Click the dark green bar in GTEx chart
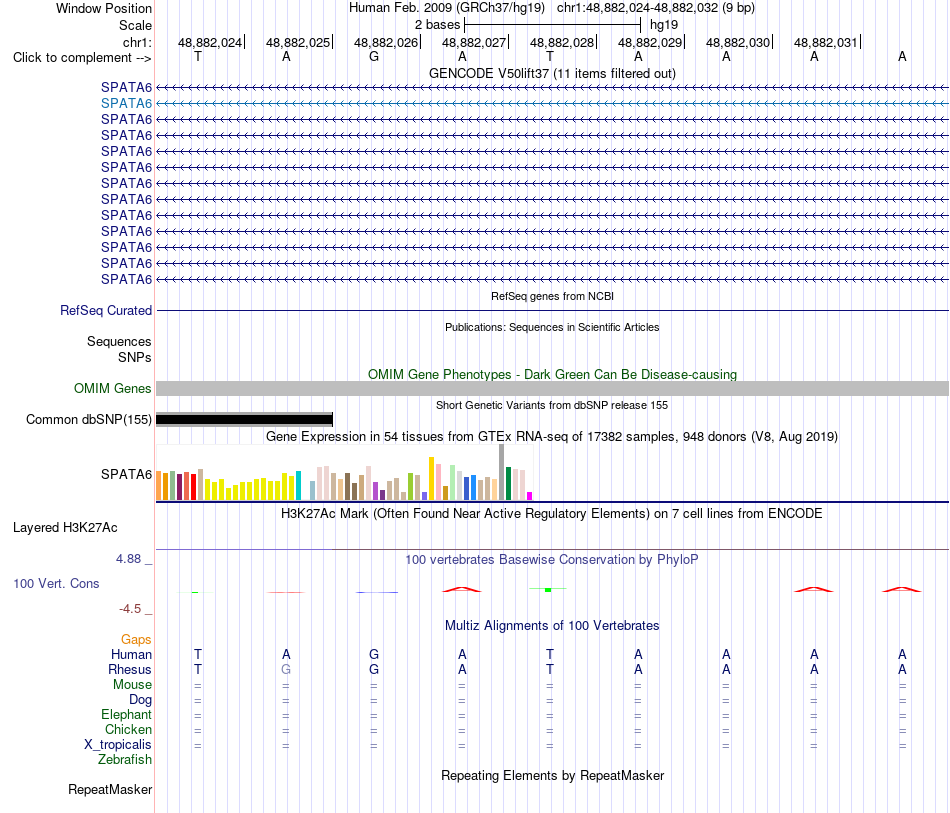 point(508,483)
